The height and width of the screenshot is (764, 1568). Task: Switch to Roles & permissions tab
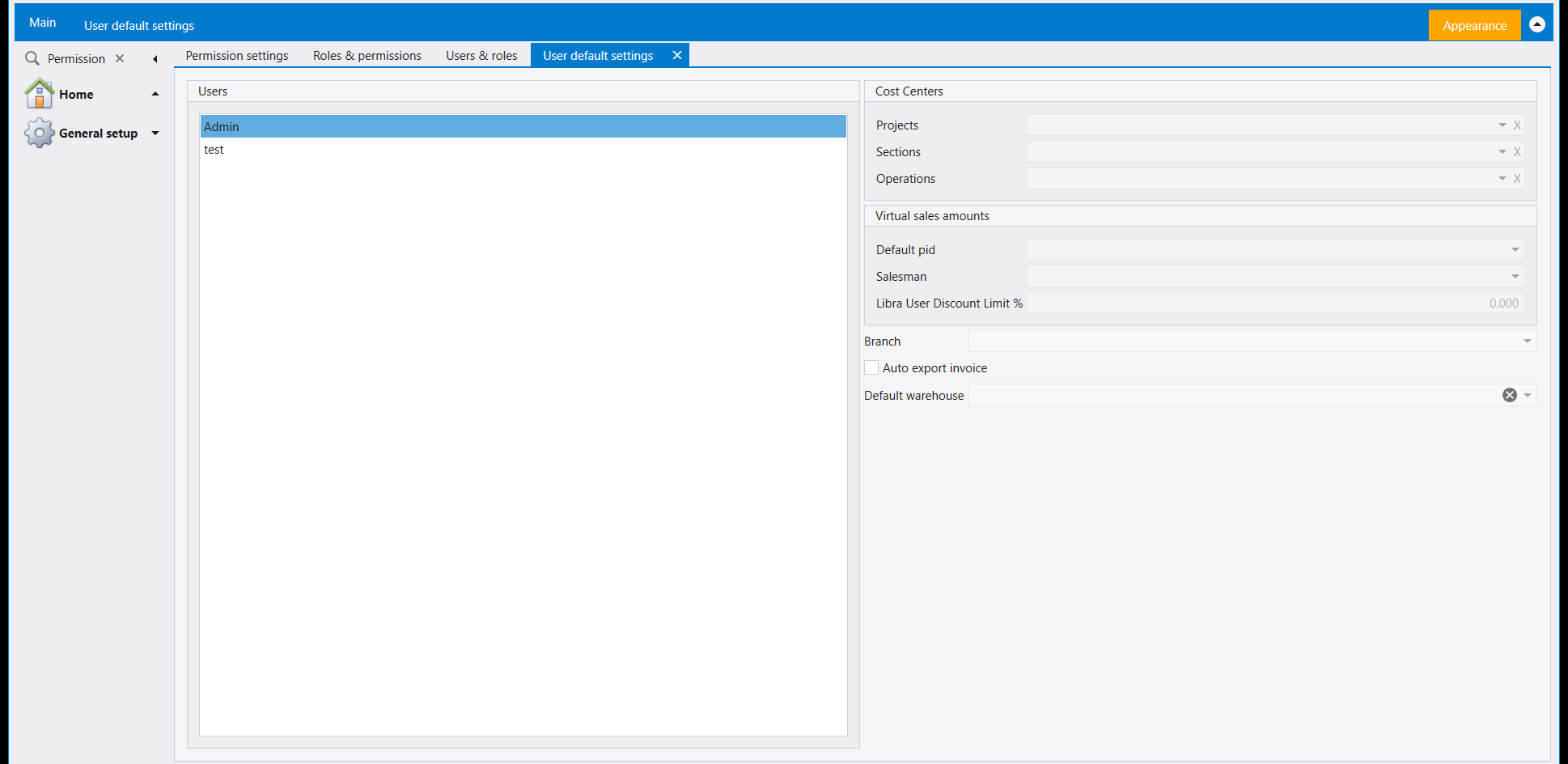367,55
